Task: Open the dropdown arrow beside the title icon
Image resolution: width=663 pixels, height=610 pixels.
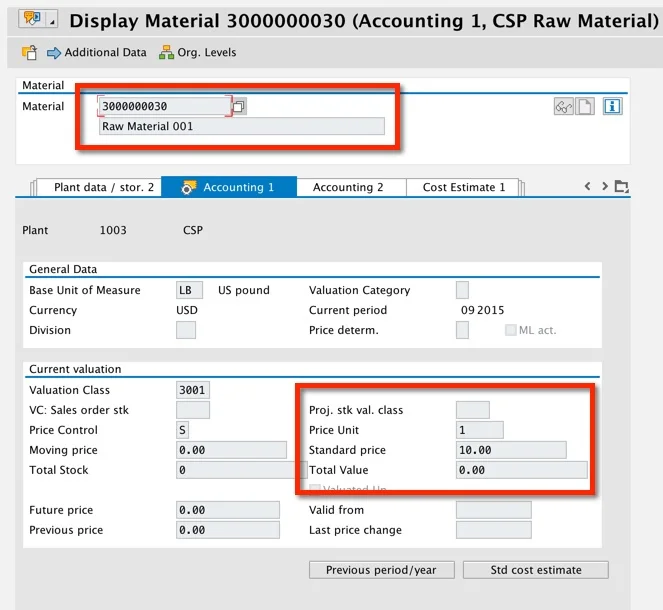Action: click(x=52, y=19)
